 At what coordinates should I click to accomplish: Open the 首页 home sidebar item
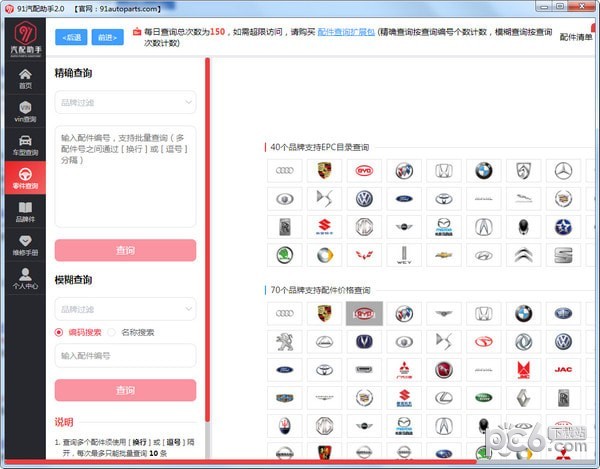tap(25, 78)
